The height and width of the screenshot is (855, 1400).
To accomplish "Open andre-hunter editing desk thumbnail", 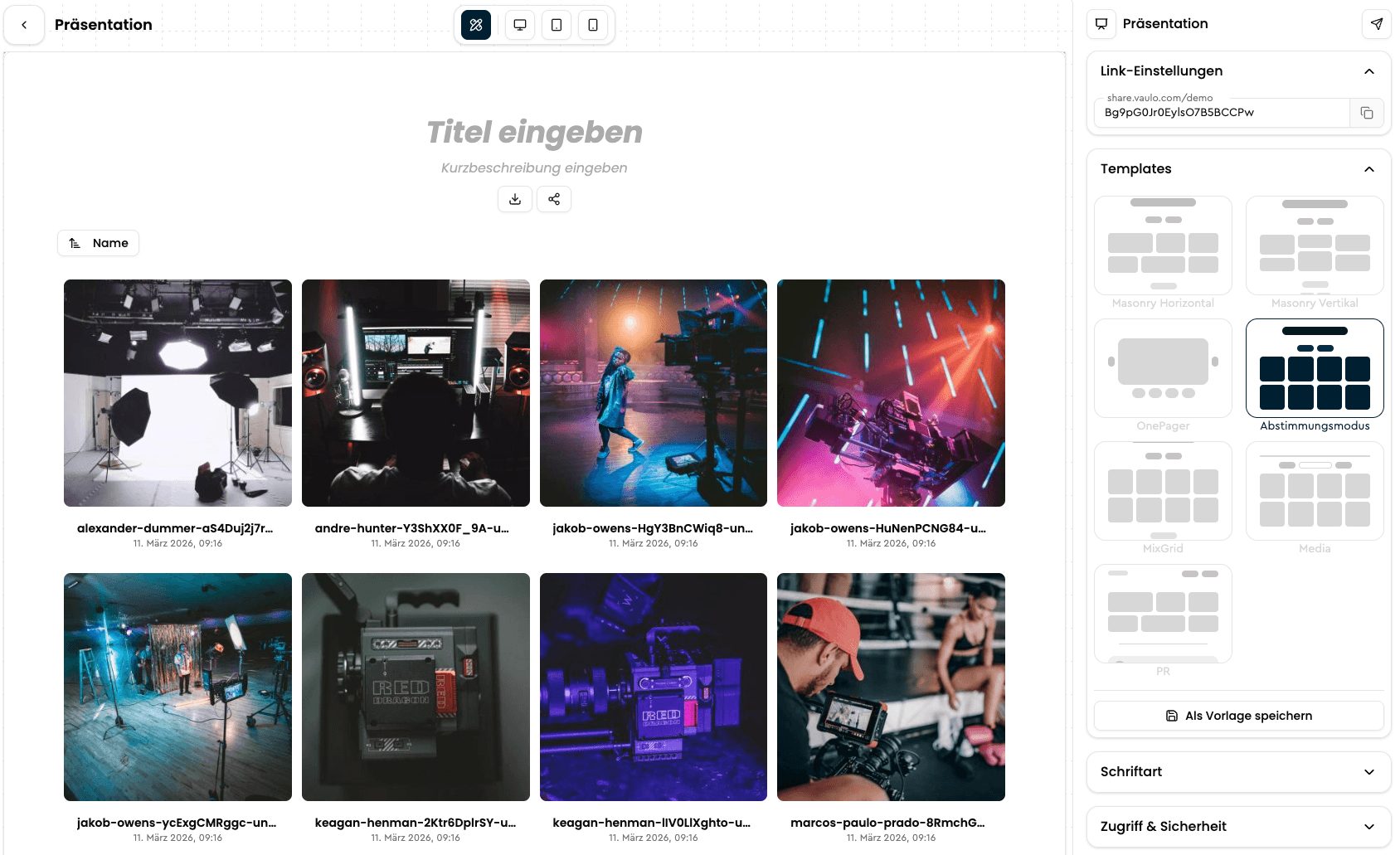I will (416, 393).
